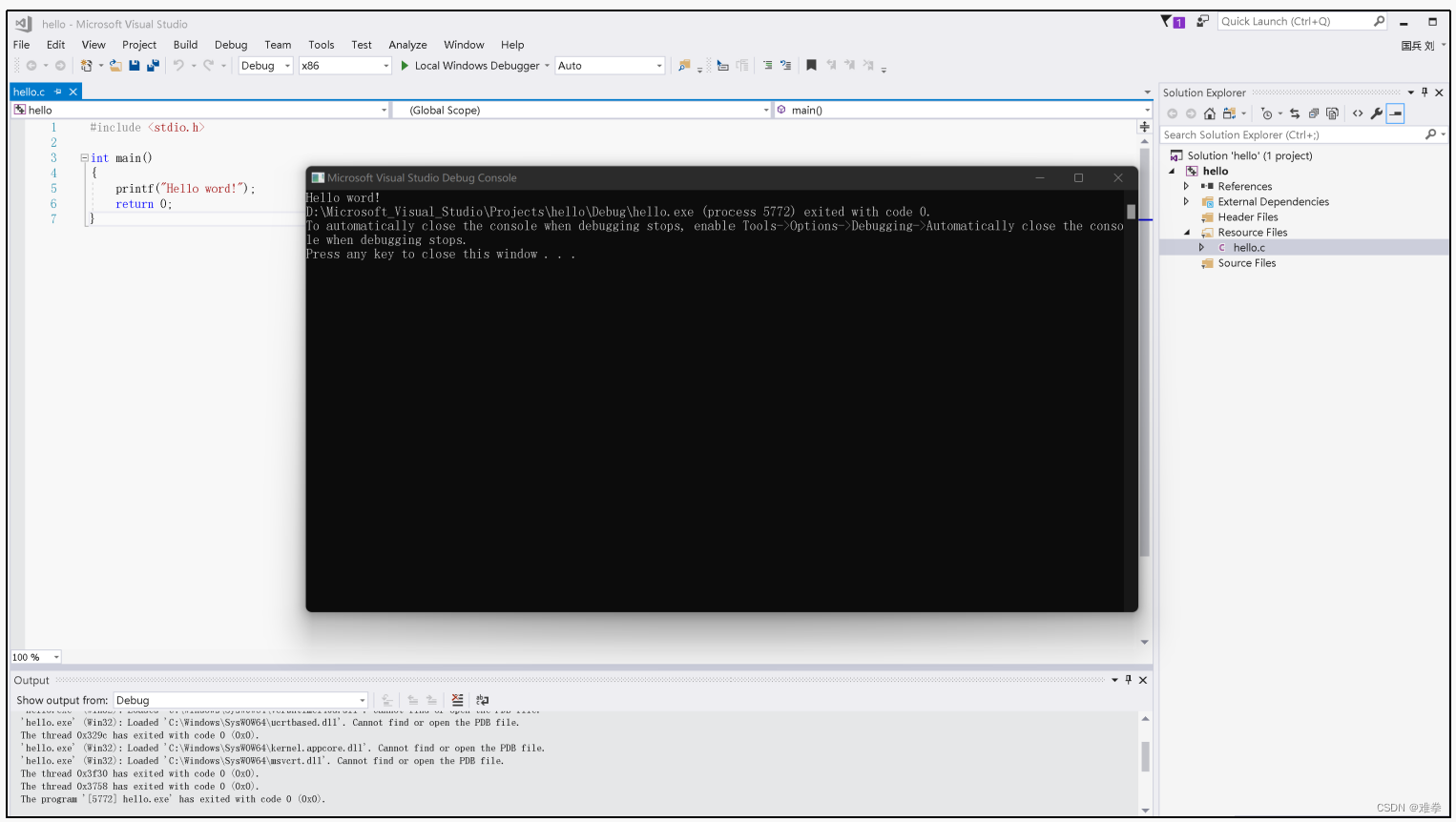Select Header Files folder in Solution Explorer
The width and height of the screenshot is (1456, 822).
tap(1247, 217)
